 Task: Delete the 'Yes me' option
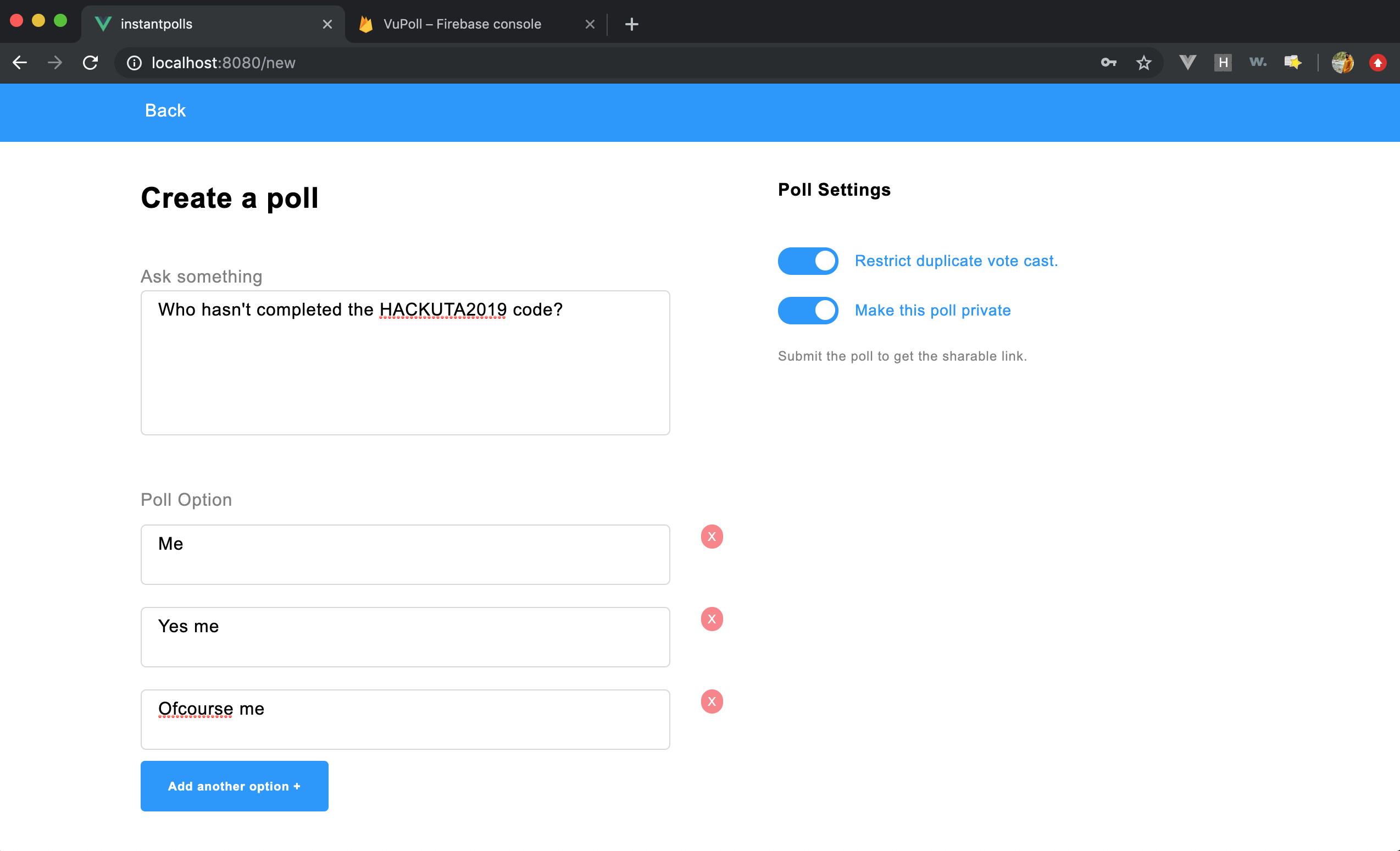click(x=712, y=619)
